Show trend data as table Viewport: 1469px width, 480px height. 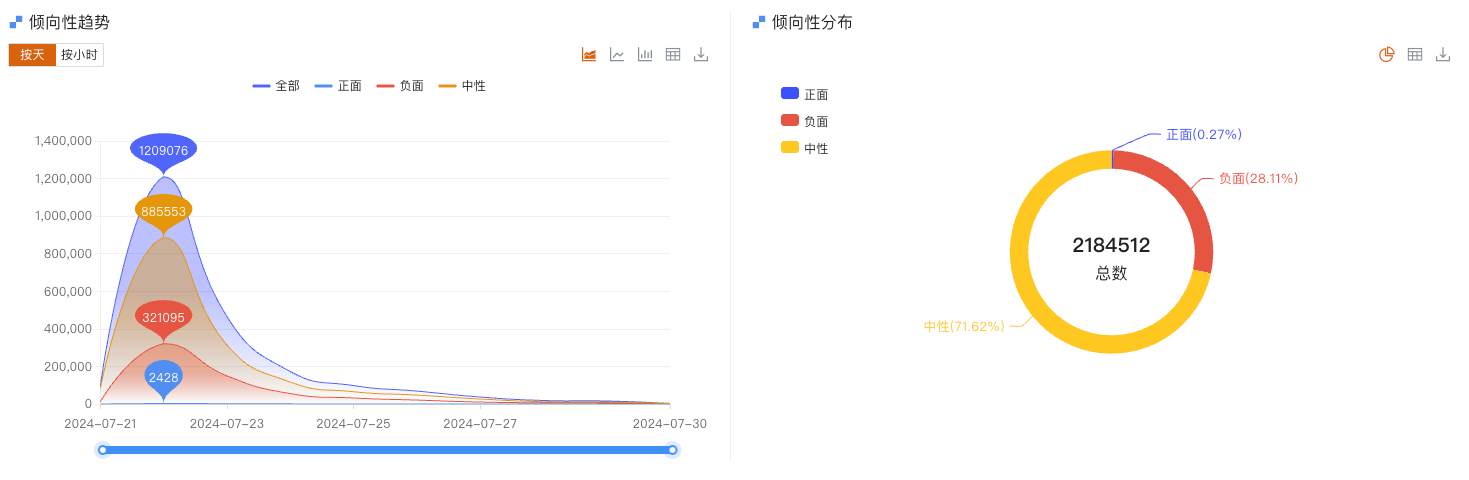pyautogui.click(x=673, y=54)
